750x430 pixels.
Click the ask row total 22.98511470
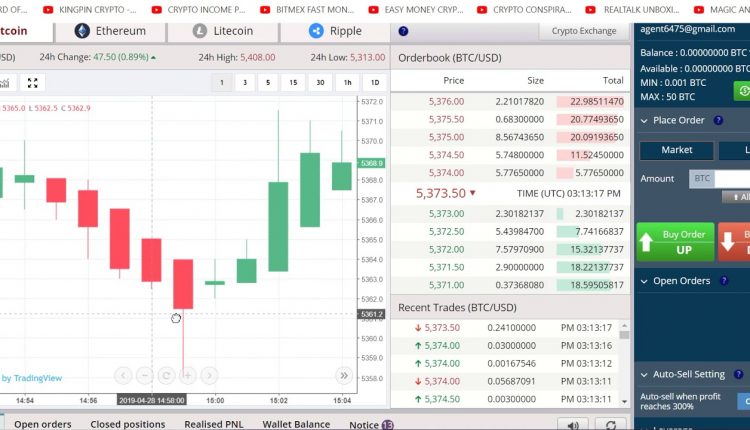pyautogui.click(x=596, y=101)
